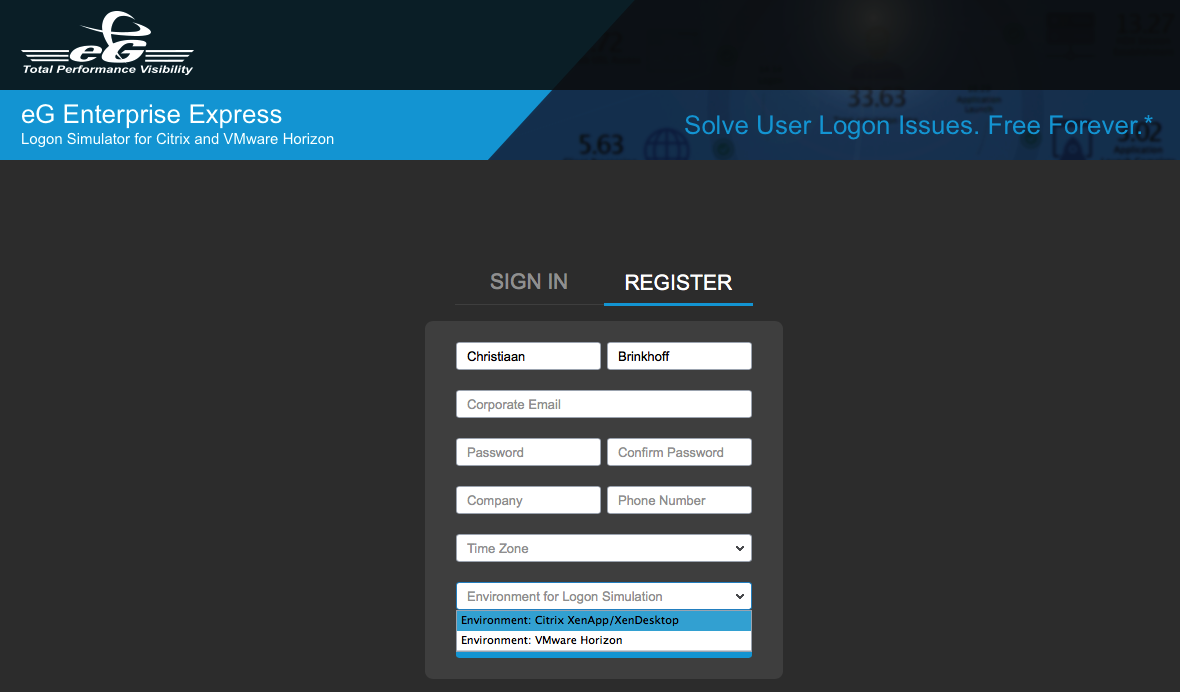Image resolution: width=1180 pixels, height=692 pixels.
Task: Click the eG Total Performance Visibility logo
Action: point(108,43)
